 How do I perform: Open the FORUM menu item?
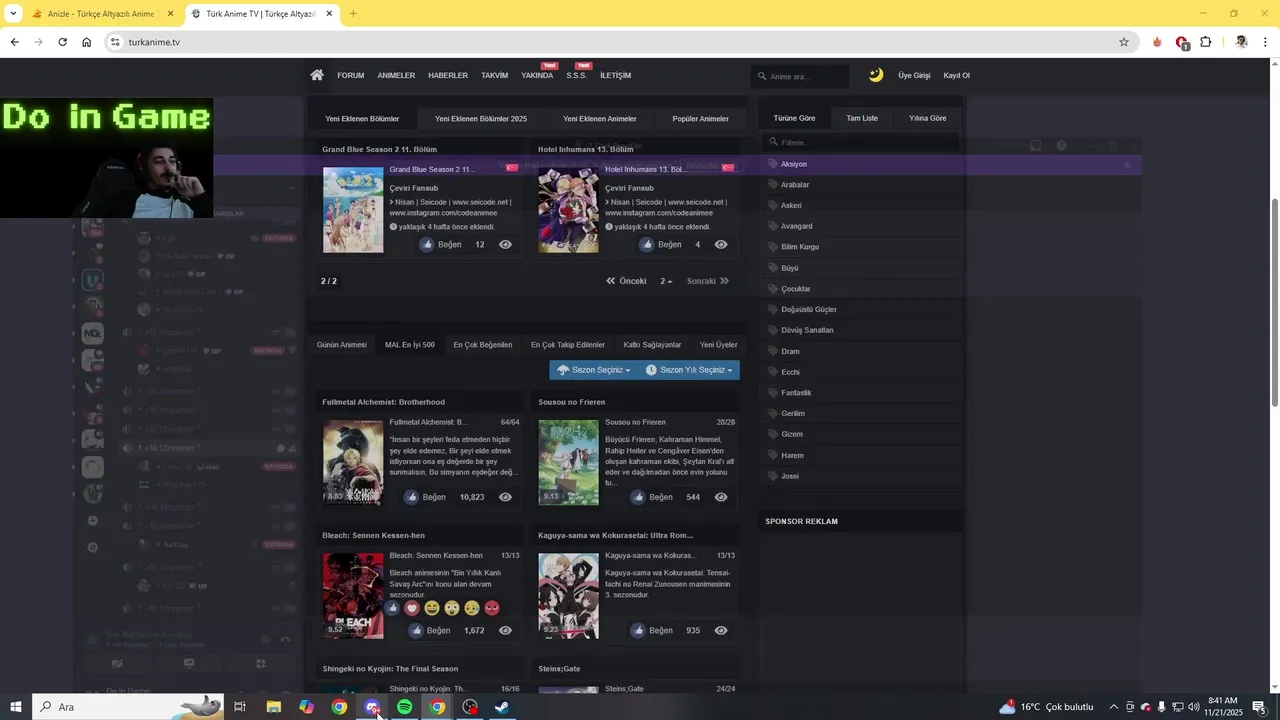click(x=350, y=76)
